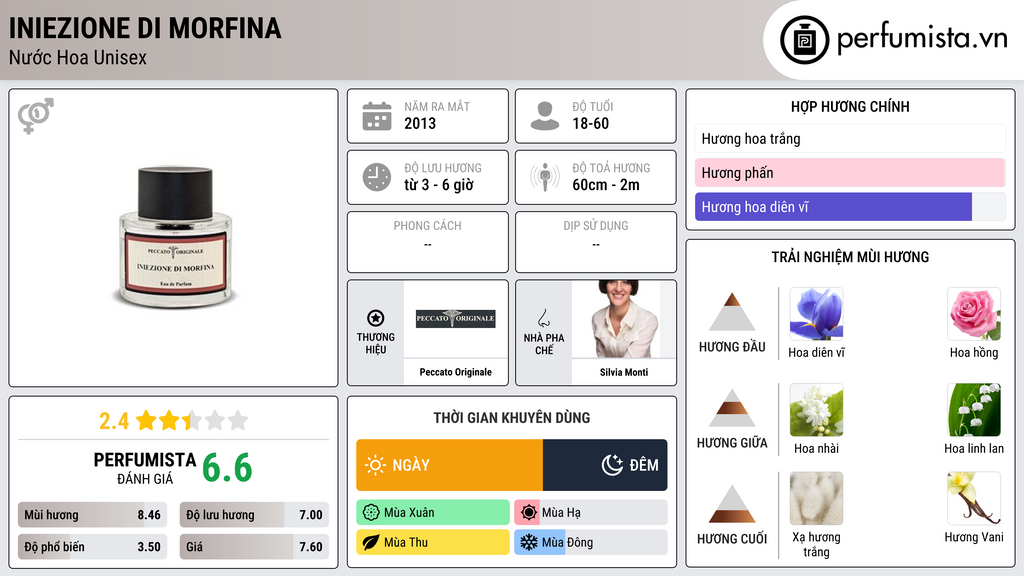1024x576 pixels.
Task: Click the Hương cuối pyramid icon
Action: click(732, 504)
